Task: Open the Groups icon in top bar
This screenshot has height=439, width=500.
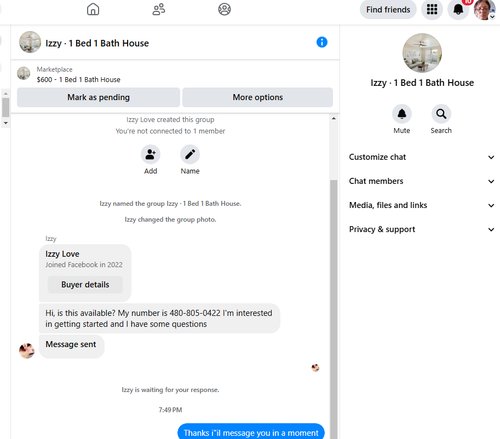Action: 224,9
